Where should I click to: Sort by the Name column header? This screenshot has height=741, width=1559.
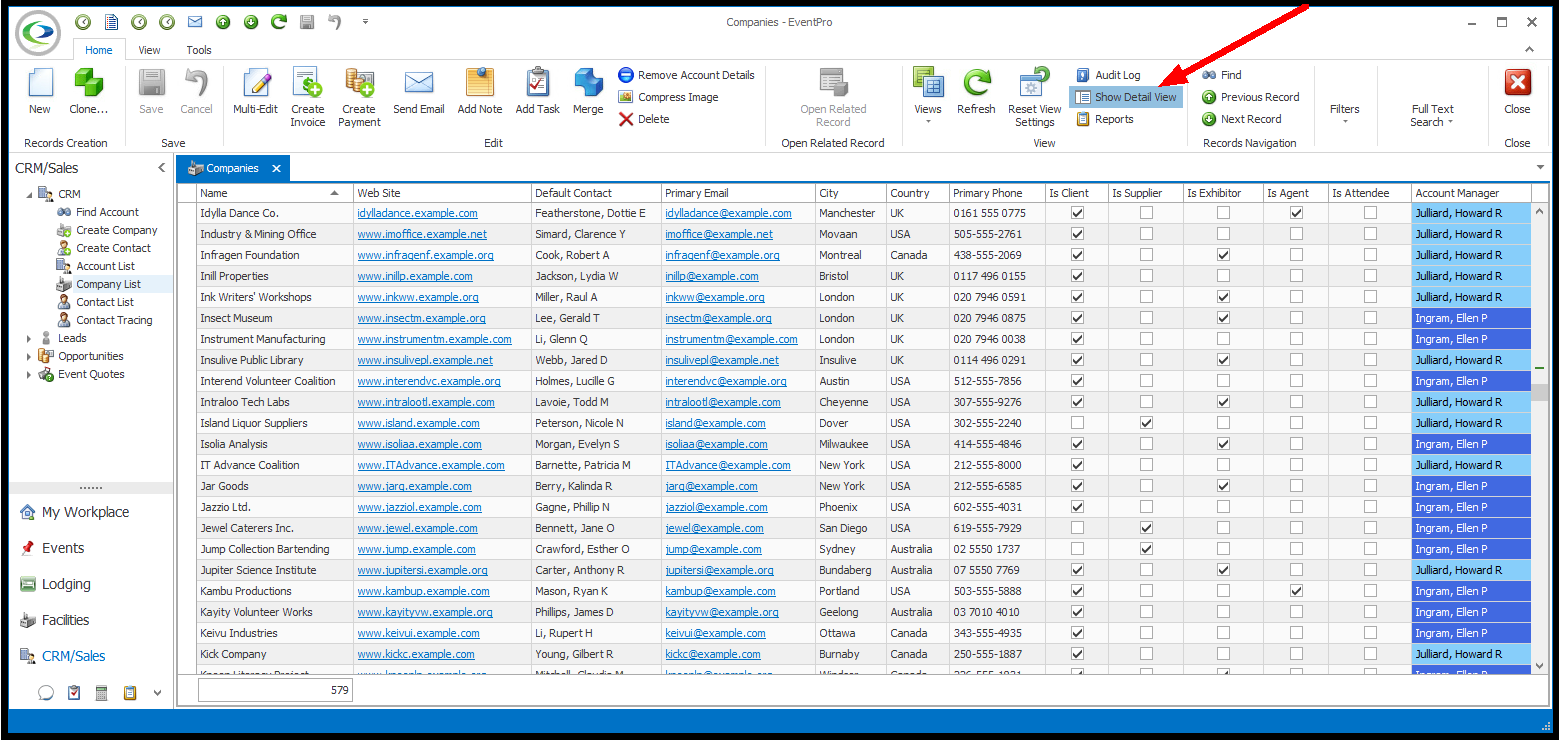(275, 193)
